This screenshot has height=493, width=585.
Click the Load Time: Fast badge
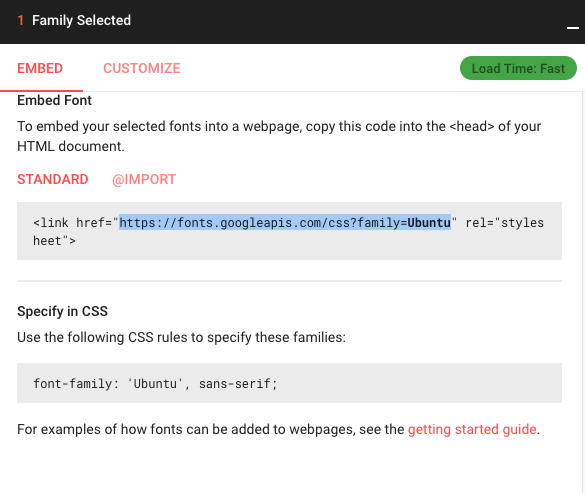(x=518, y=68)
